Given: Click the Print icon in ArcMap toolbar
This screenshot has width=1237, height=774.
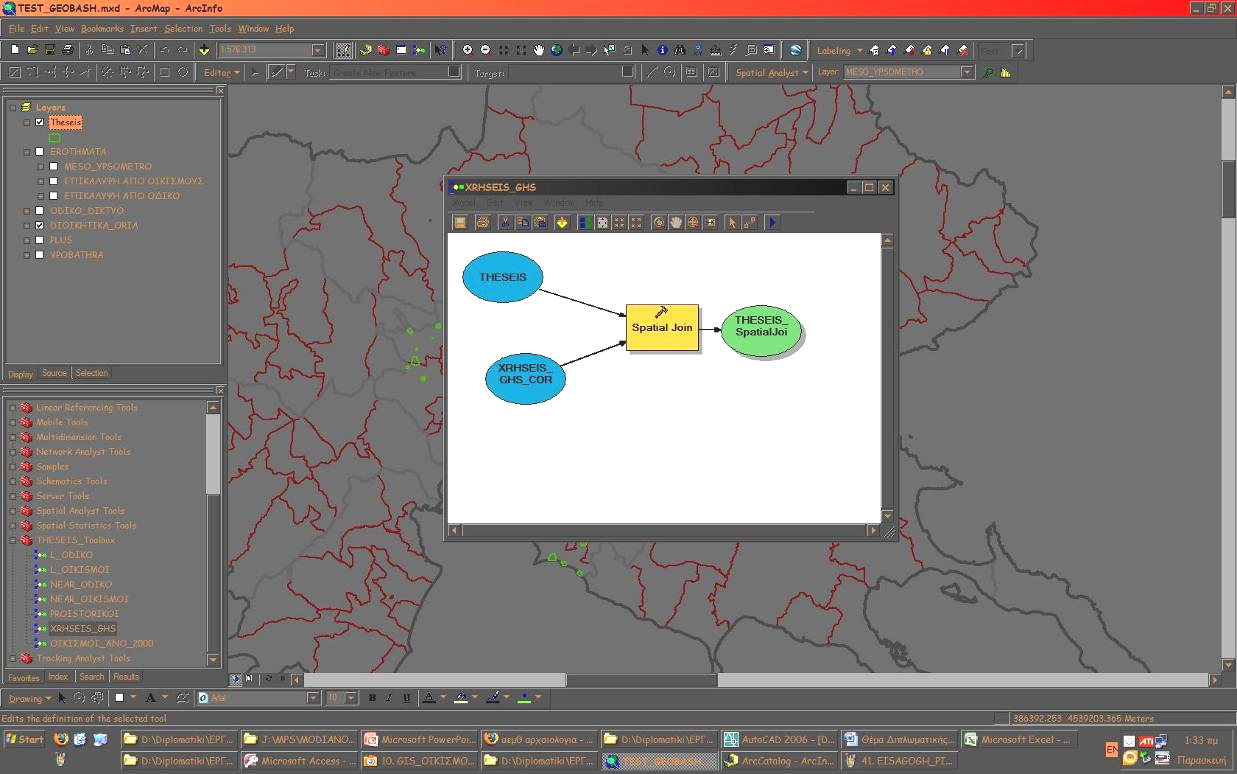Looking at the screenshot, I should pyautogui.click(x=67, y=50).
